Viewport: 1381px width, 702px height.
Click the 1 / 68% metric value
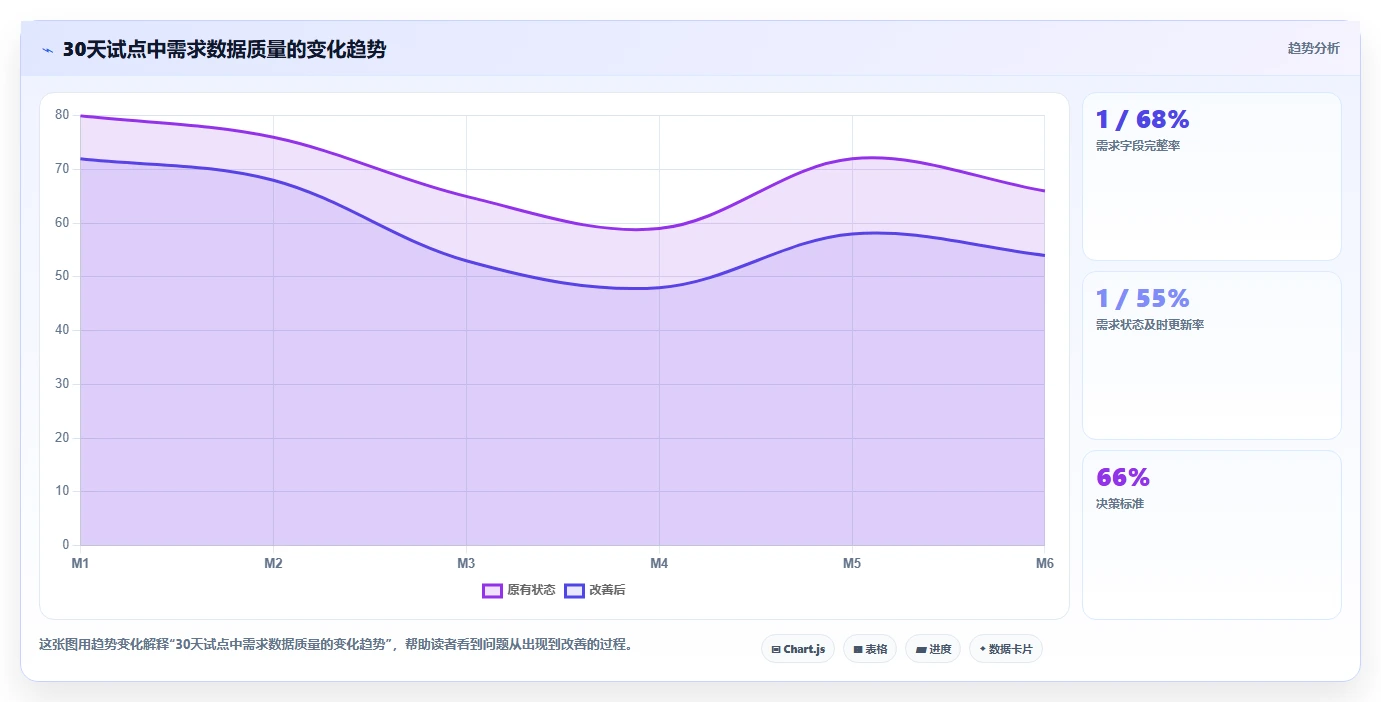tap(1142, 120)
